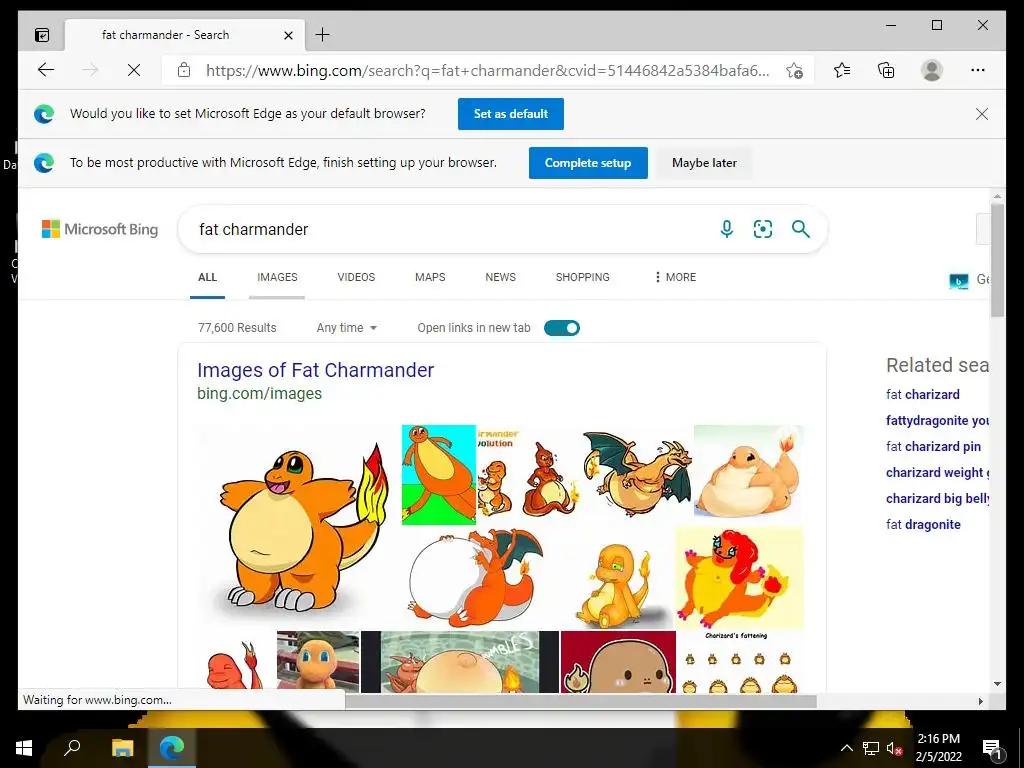The image size is (1024, 768).
Task: Open the flying Charizard image thumbnail
Action: [x=637, y=474]
